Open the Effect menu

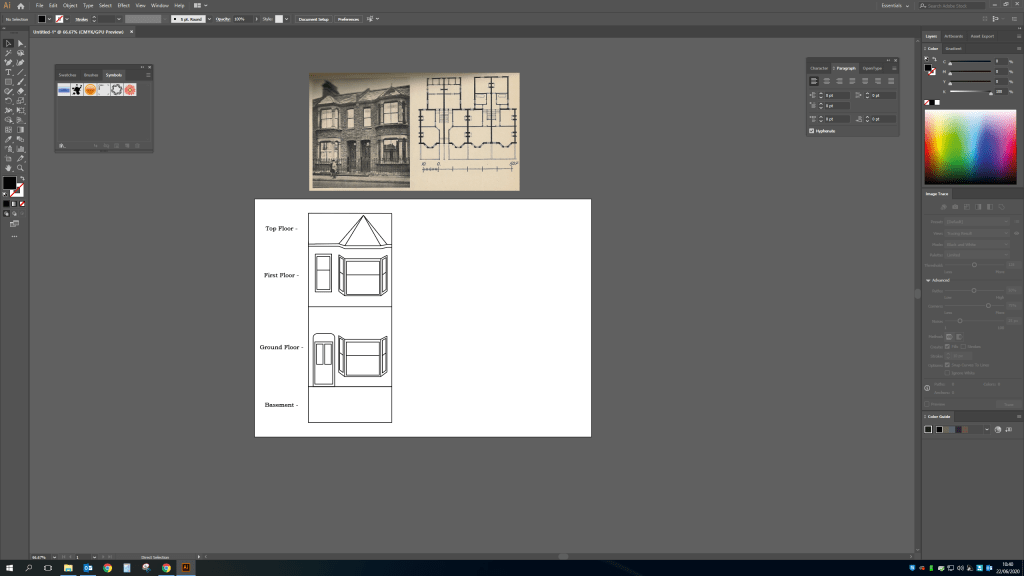(123, 6)
